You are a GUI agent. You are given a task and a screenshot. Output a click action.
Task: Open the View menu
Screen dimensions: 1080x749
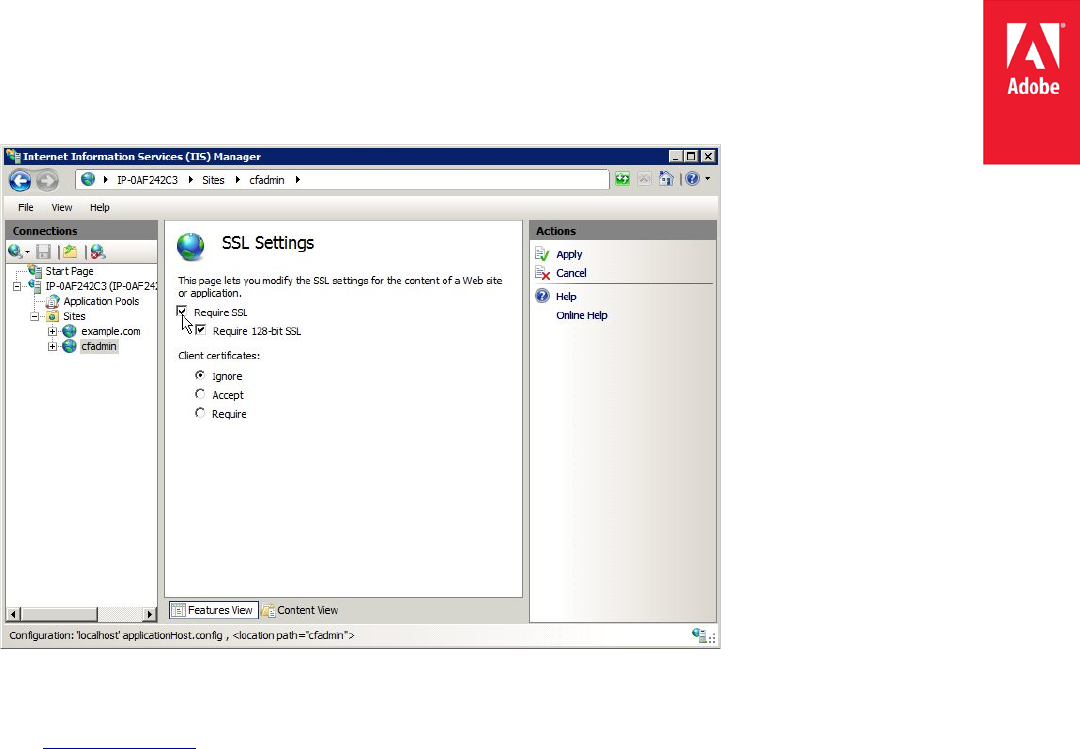coord(62,207)
